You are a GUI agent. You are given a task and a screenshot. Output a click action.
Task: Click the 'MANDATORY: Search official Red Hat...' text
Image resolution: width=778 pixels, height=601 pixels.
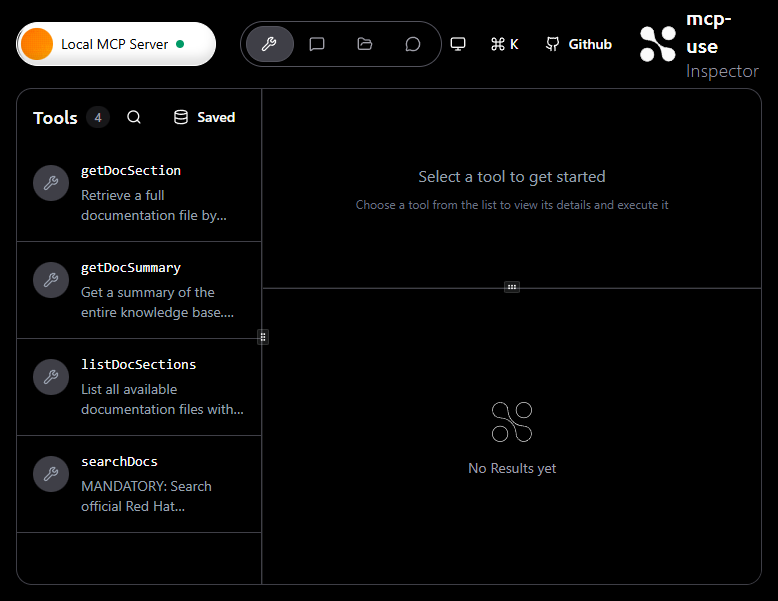(x=146, y=496)
